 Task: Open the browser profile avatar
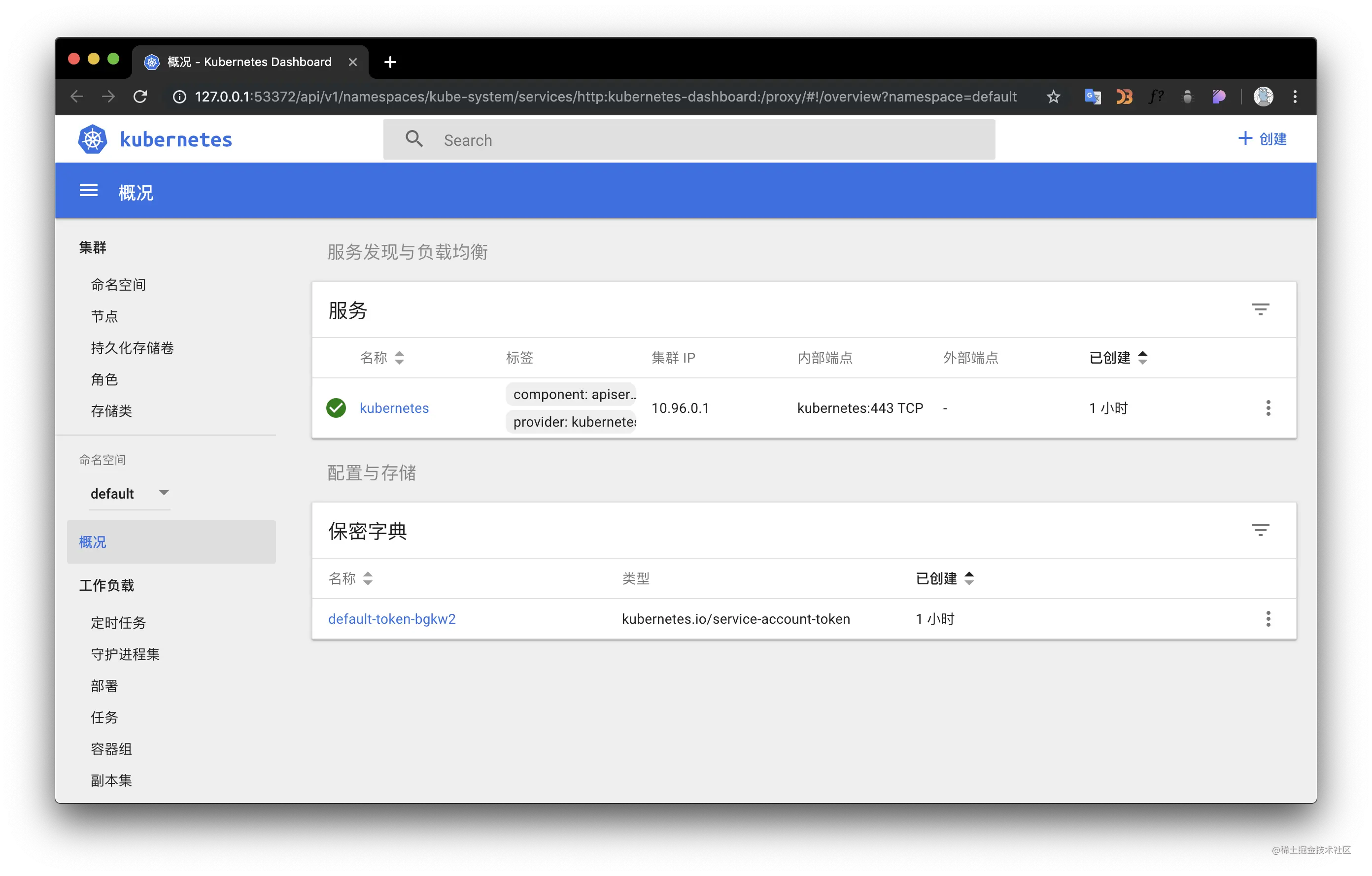pos(1263,96)
